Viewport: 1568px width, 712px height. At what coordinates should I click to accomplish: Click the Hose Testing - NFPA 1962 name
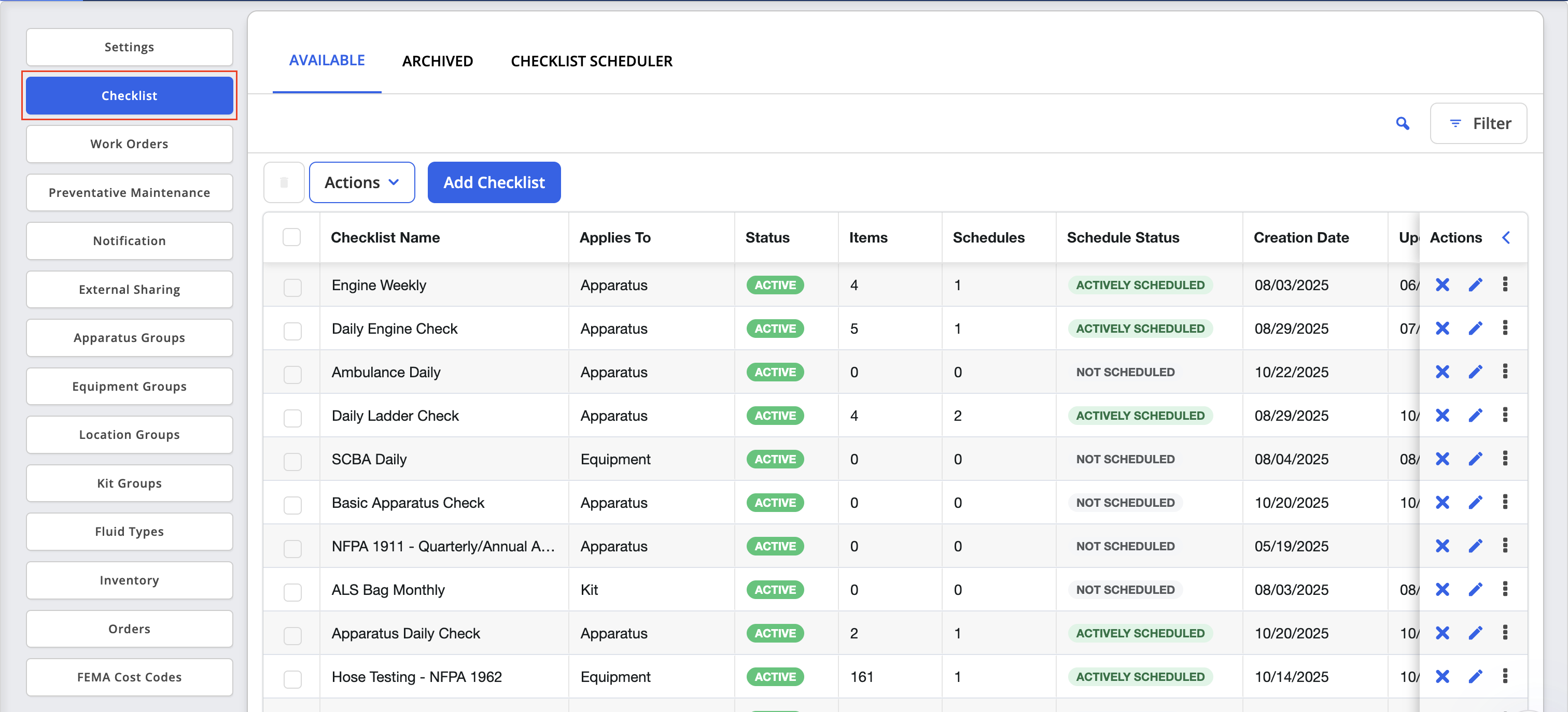[416, 677]
